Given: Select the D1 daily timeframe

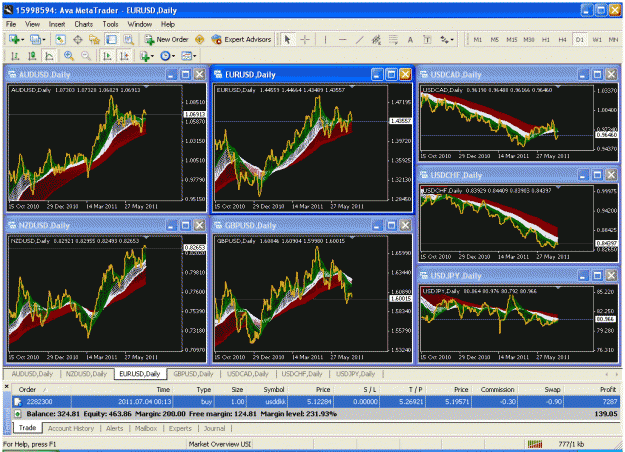Looking at the screenshot, I should tap(580, 39).
